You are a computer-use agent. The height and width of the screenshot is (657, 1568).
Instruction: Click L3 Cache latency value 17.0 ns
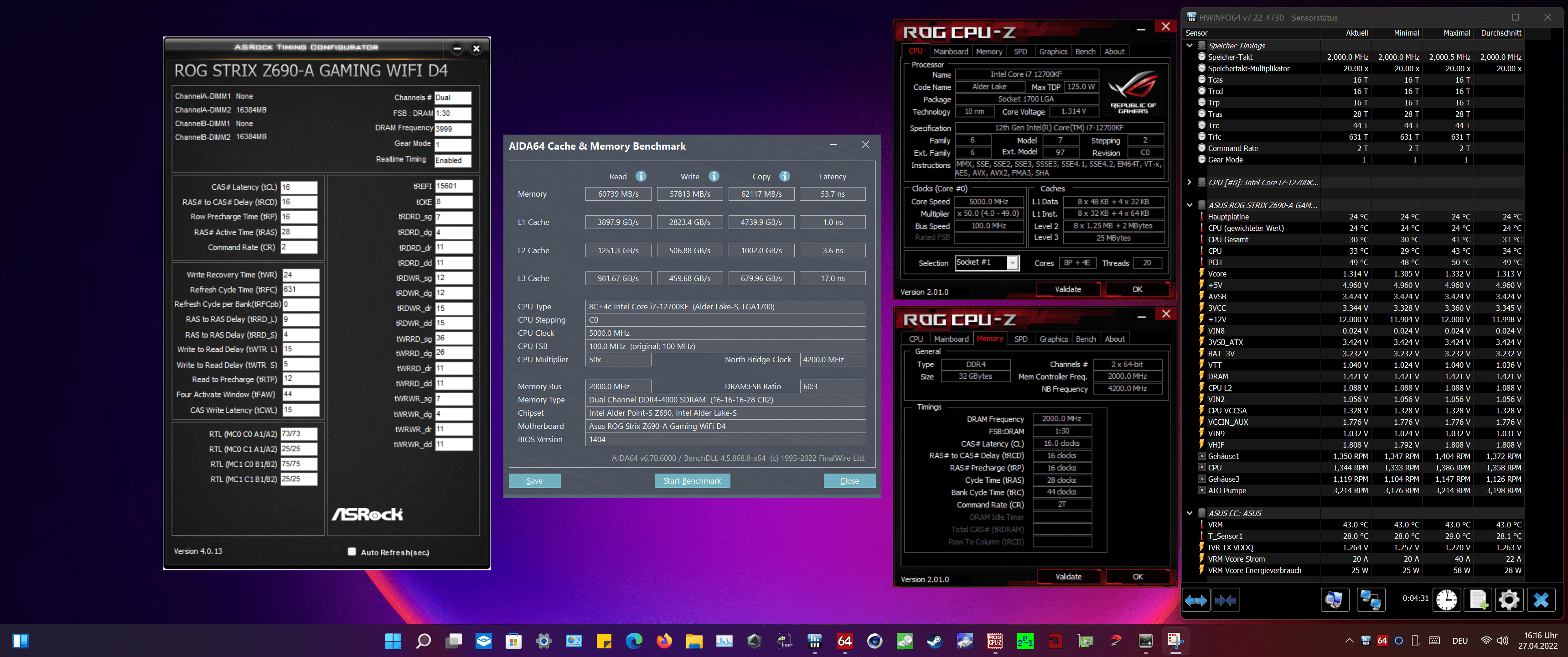[x=833, y=278]
